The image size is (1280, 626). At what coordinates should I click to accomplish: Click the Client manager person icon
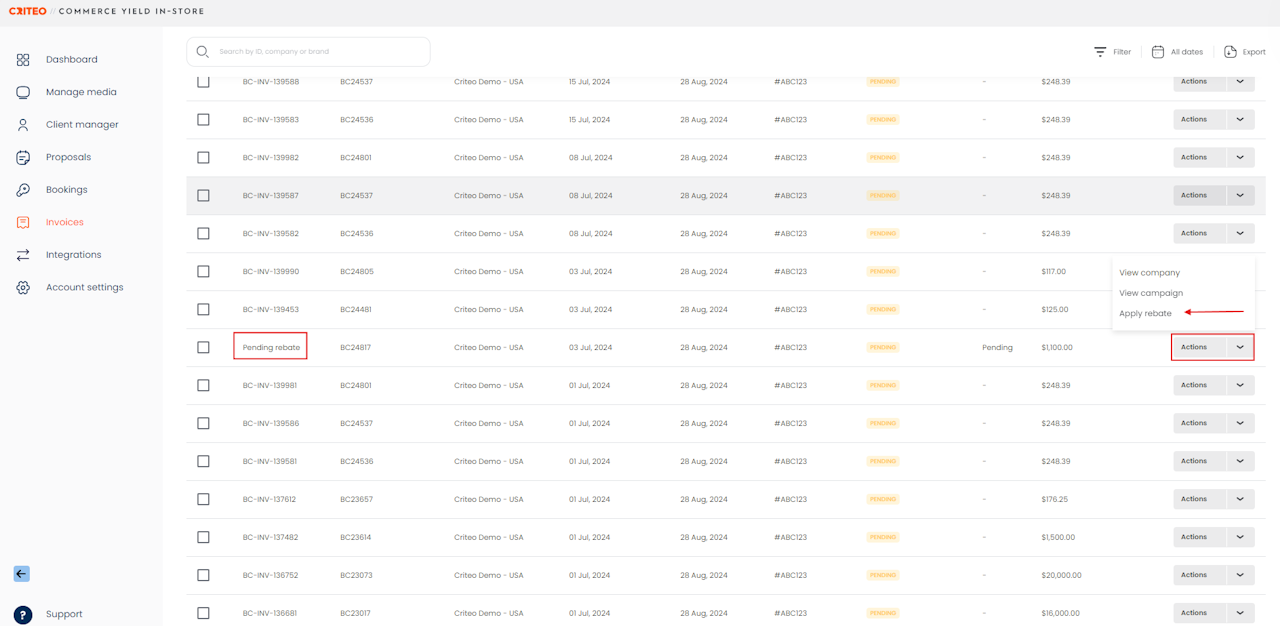[23, 125]
